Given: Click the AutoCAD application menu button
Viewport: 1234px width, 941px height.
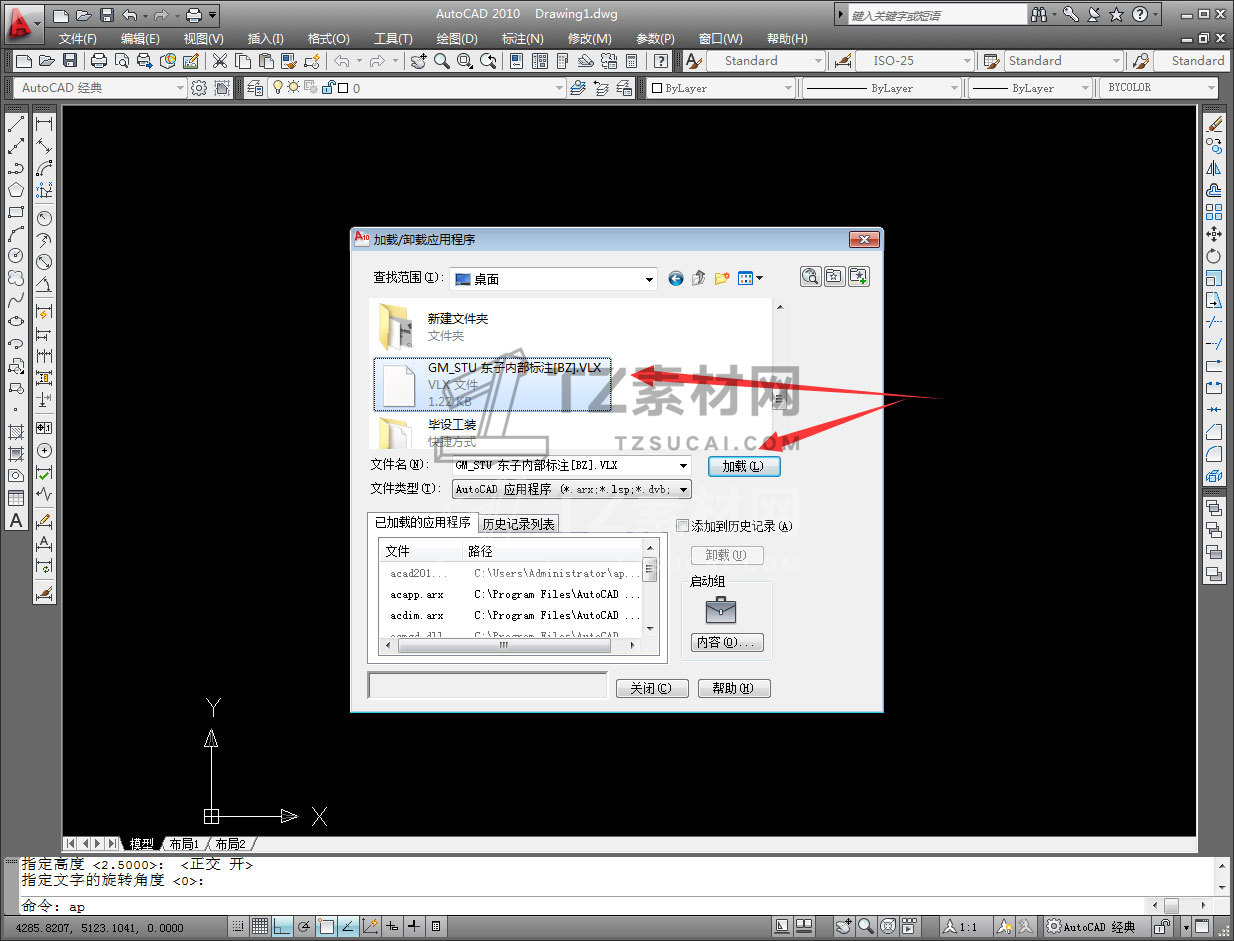Looking at the screenshot, I should coord(24,22).
